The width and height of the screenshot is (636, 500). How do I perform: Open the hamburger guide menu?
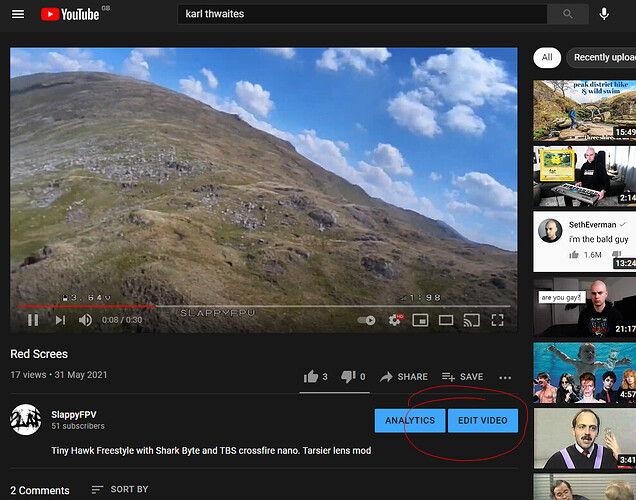point(18,14)
